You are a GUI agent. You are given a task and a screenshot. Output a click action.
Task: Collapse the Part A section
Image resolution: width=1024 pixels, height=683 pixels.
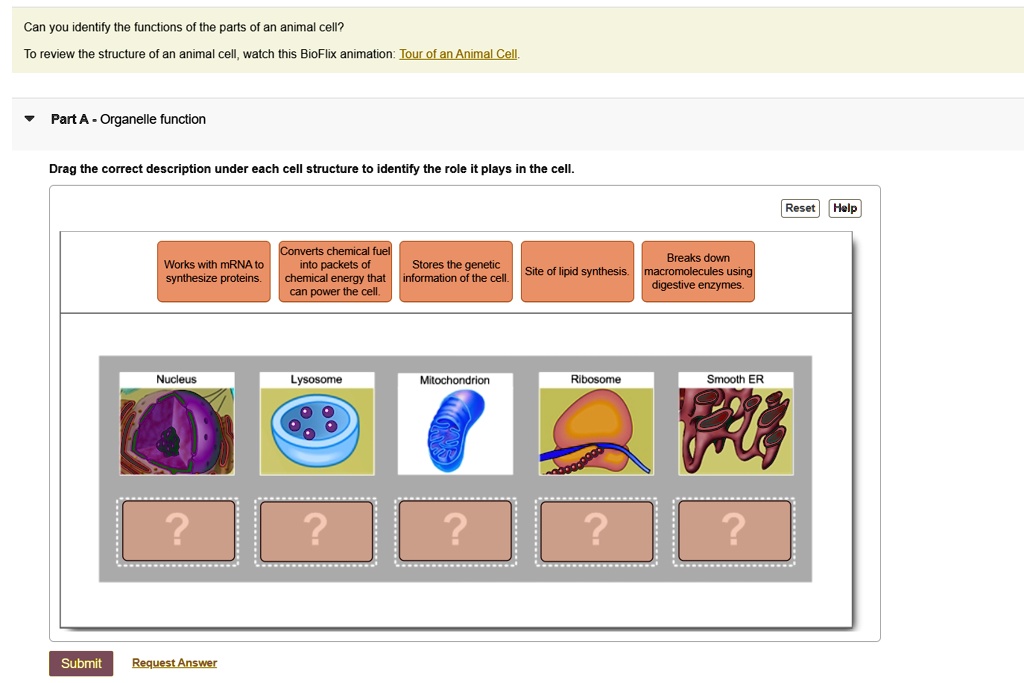tap(31, 118)
